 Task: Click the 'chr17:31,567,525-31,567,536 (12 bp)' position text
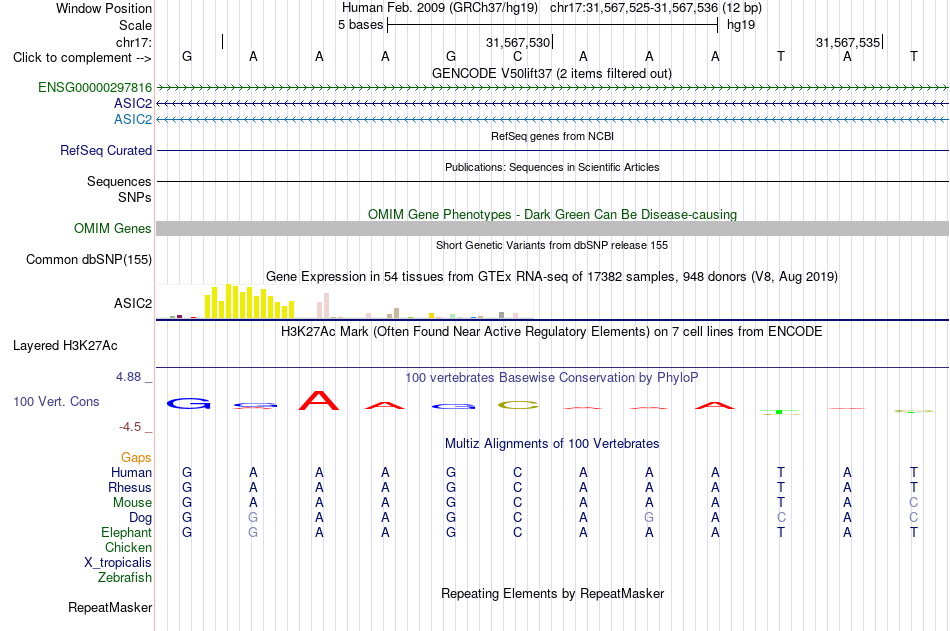click(x=656, y=8)
